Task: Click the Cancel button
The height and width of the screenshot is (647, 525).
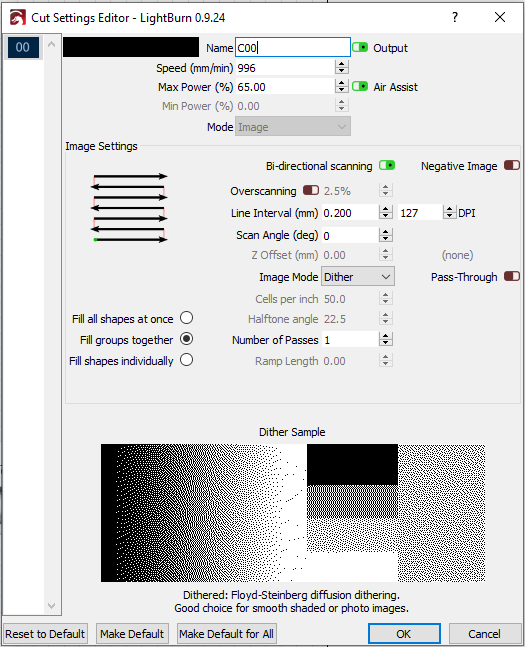Action: point(484,633)
